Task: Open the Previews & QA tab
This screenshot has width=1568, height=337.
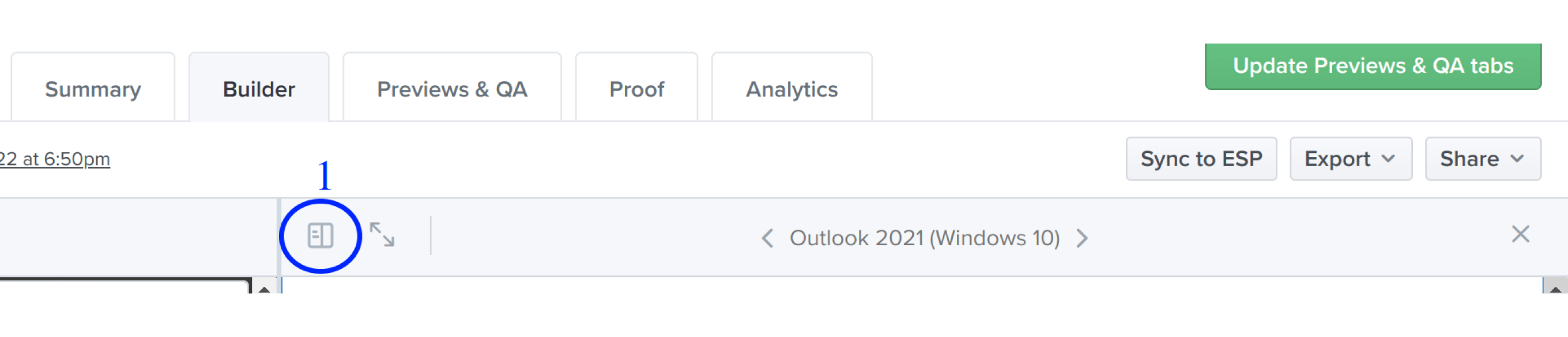Action: [x=451, y=89]
